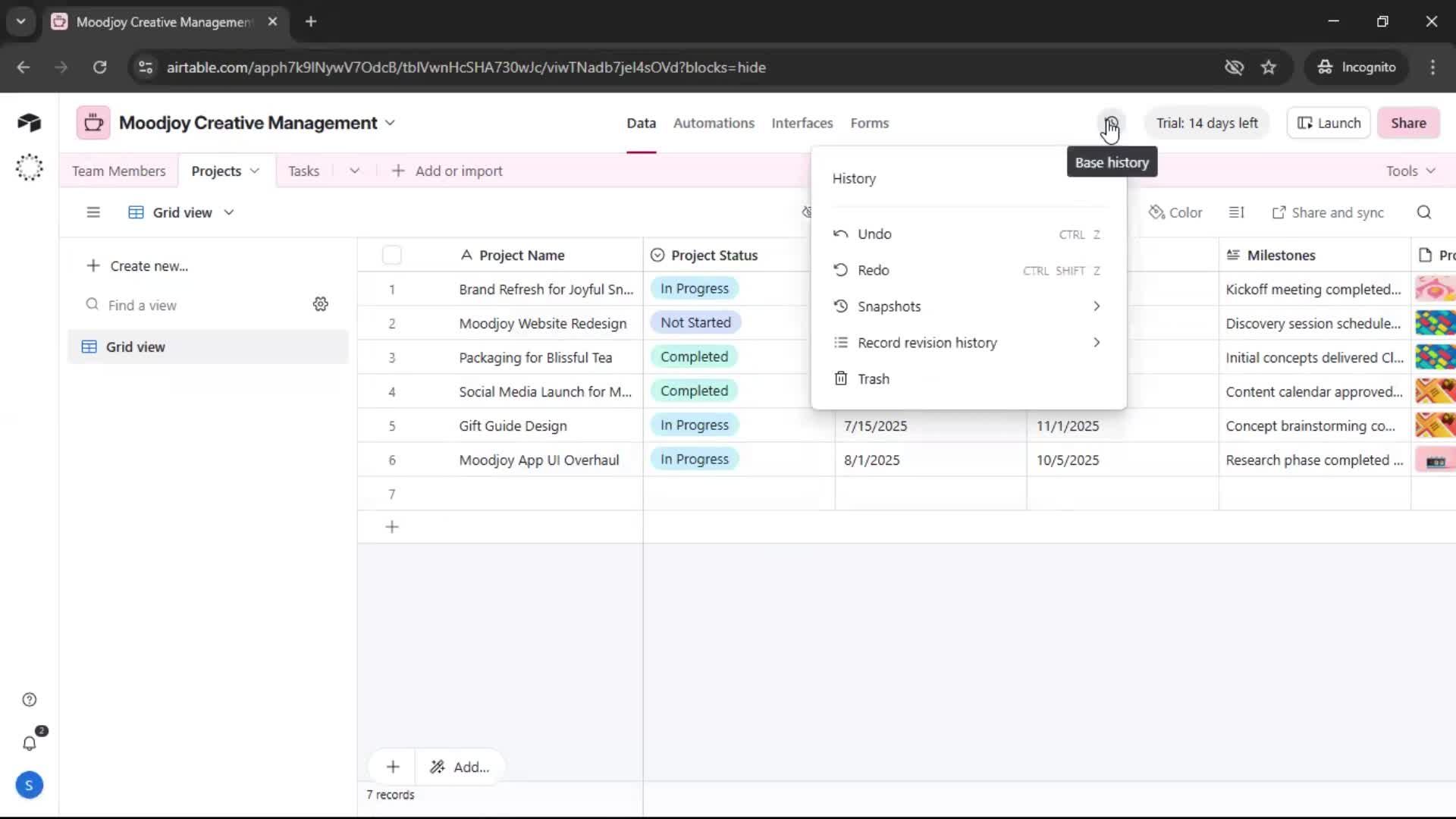Open the Team Members table tab
This screenshot has width=1456, height=819.
(119, 171)
